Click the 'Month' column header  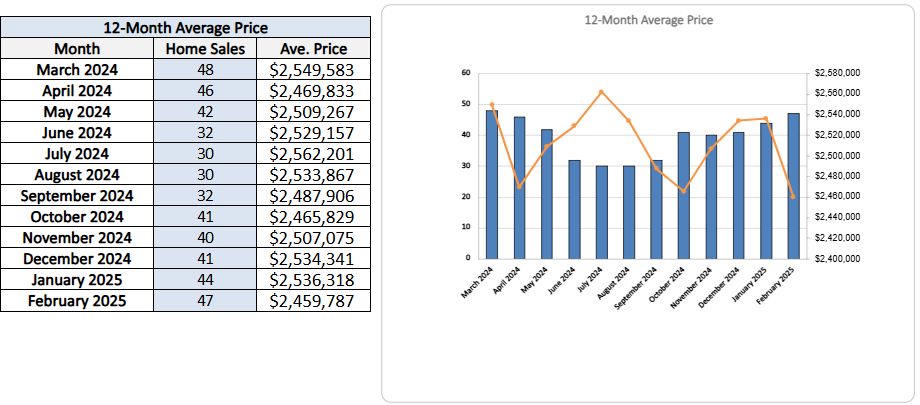[x=77, y=49]
